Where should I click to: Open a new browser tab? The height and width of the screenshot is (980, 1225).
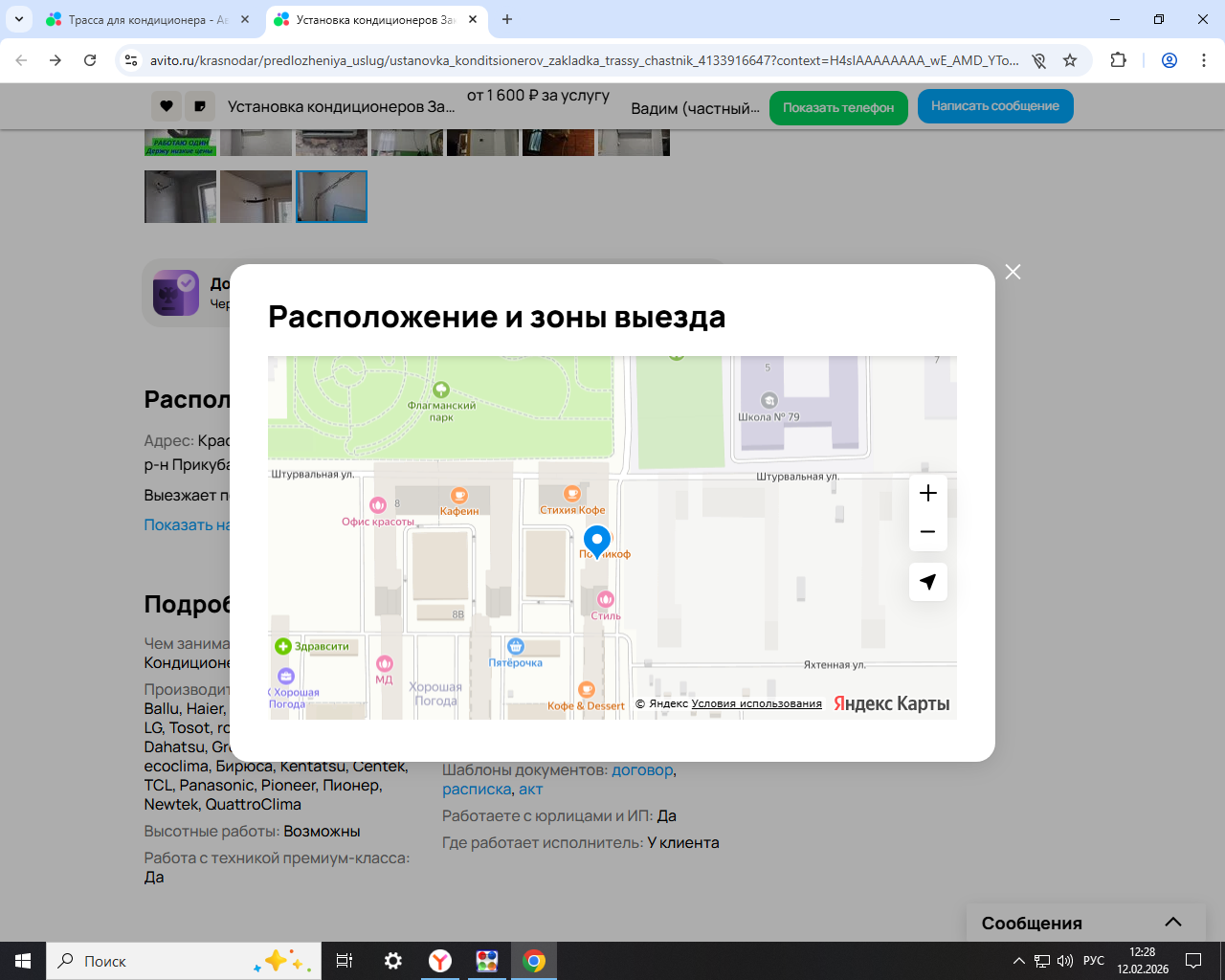click(507, 19)
